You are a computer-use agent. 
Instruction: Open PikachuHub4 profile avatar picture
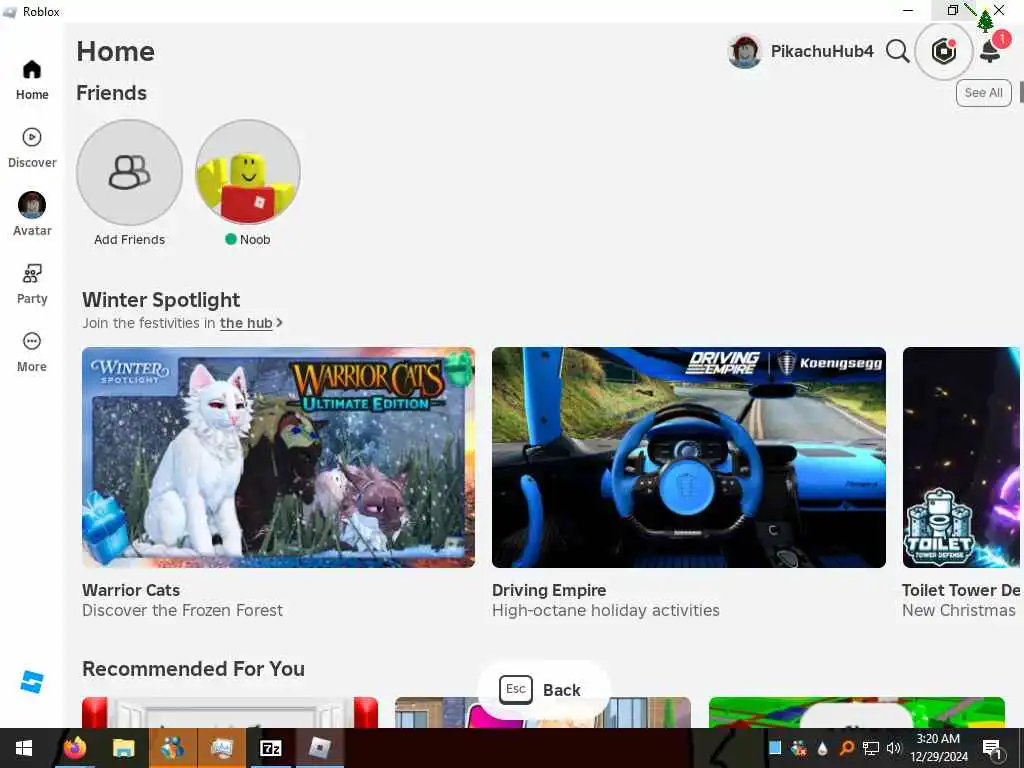coord(744,51)
